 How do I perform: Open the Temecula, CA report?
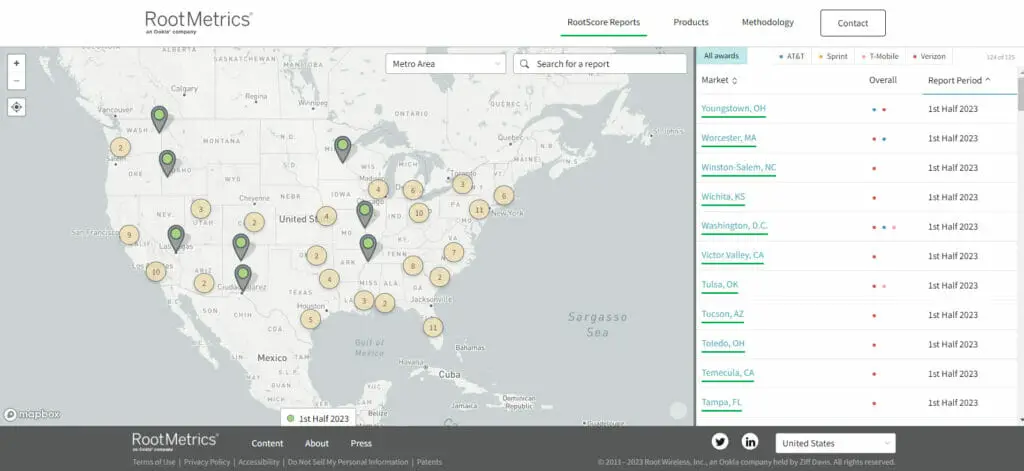point(728,373)
